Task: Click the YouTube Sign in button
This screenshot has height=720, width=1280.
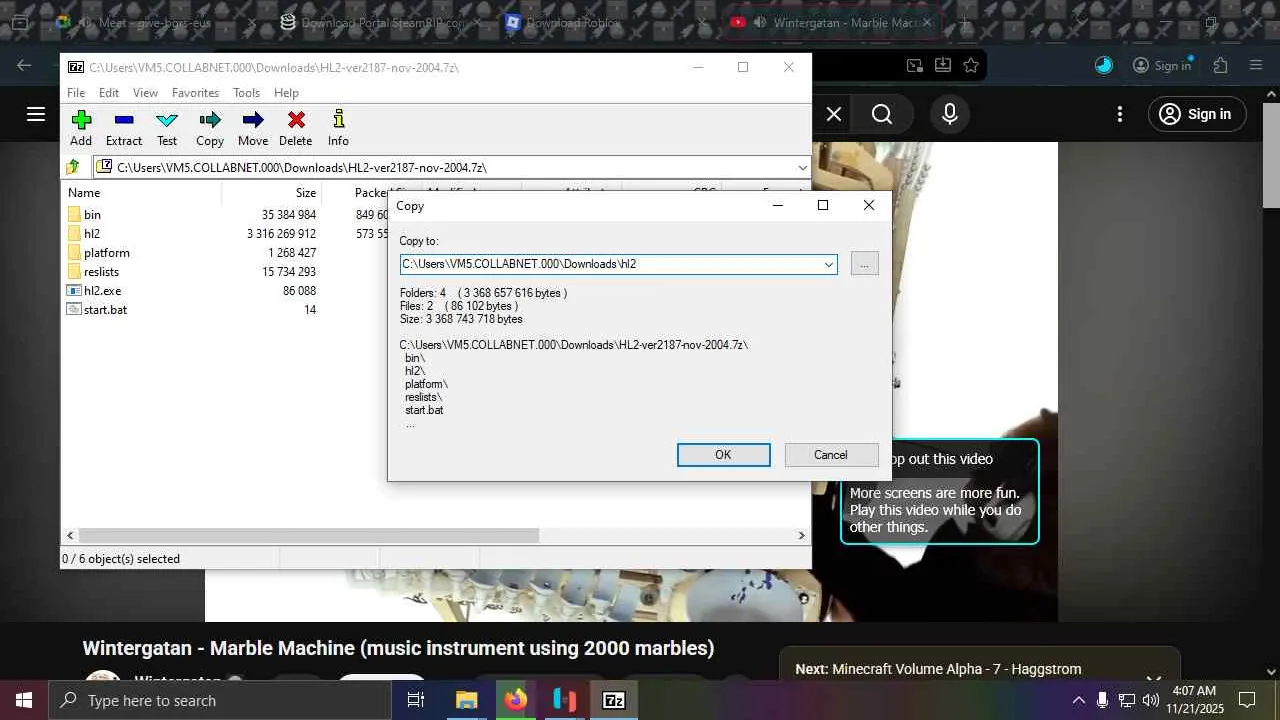Action: (1197, 114)
